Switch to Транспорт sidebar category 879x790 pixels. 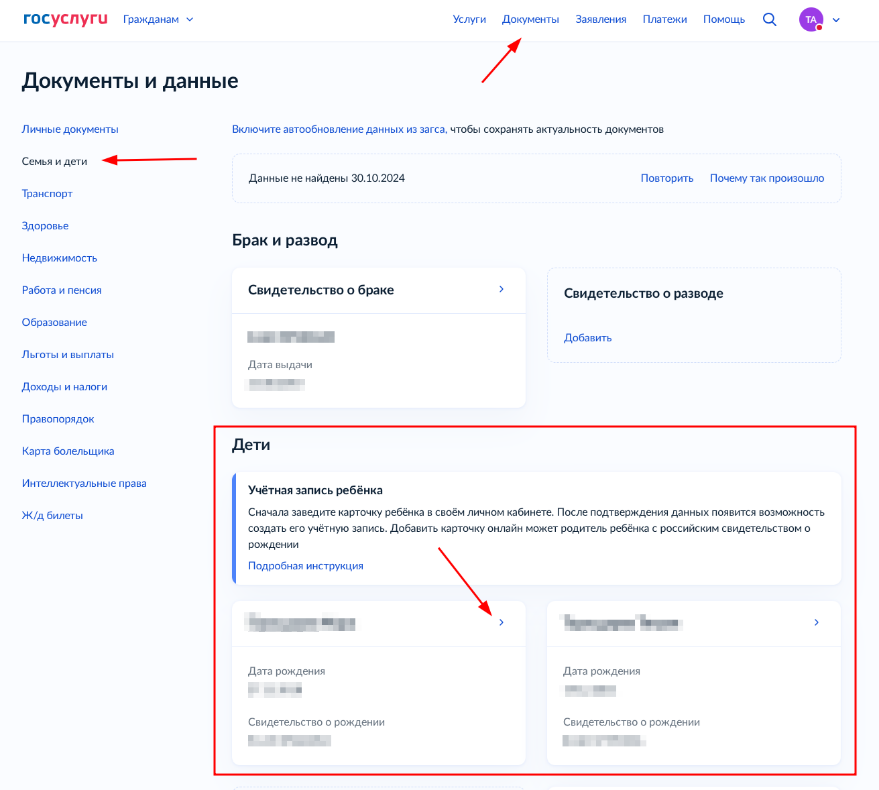pos(47,193)
